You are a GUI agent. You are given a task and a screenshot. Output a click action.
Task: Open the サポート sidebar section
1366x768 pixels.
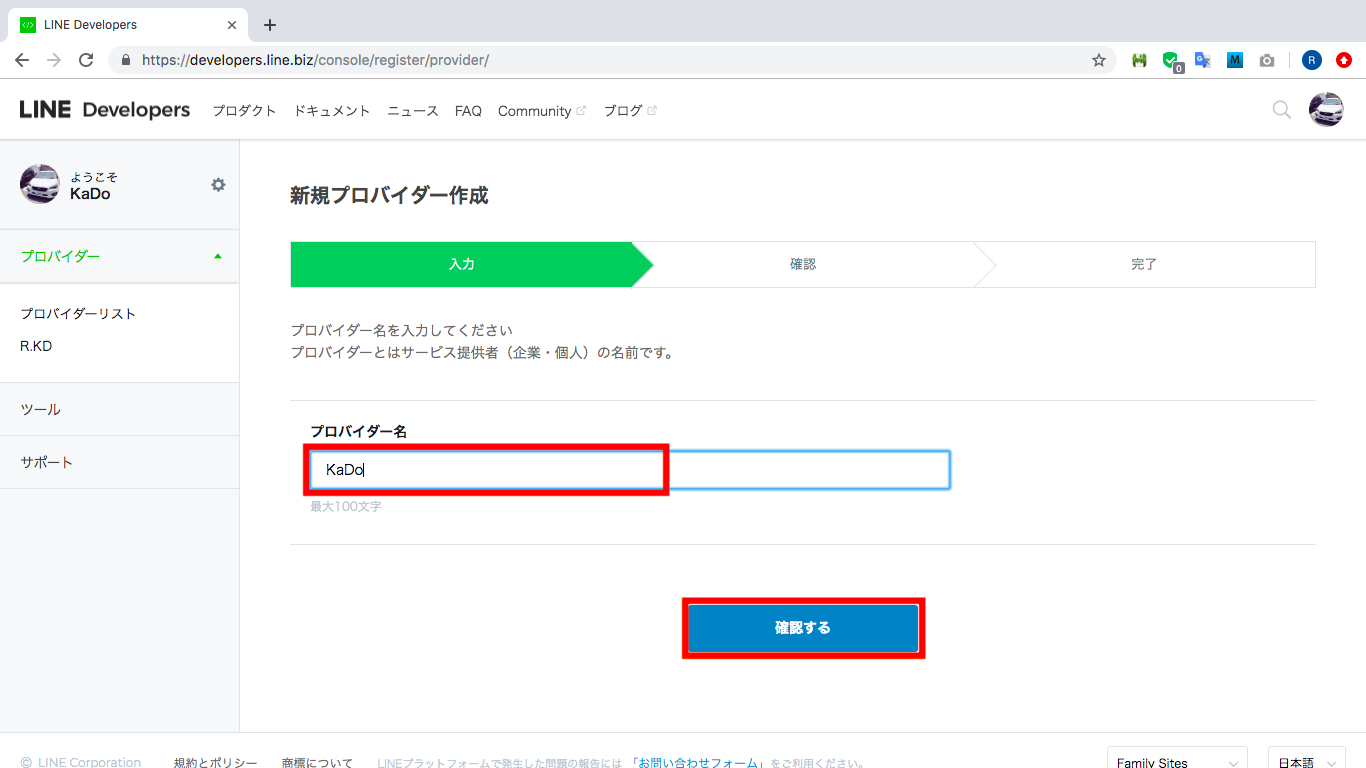[x=120, y=462]
